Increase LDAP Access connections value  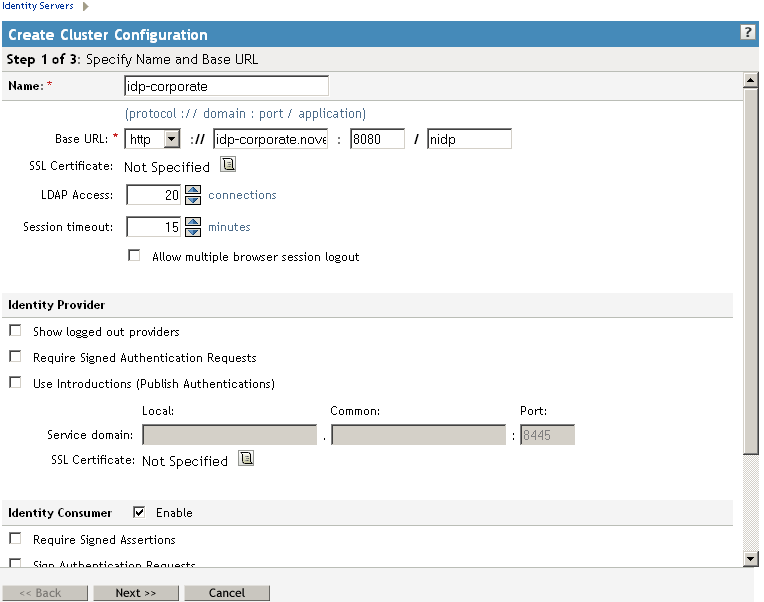[x=193, y=190]
